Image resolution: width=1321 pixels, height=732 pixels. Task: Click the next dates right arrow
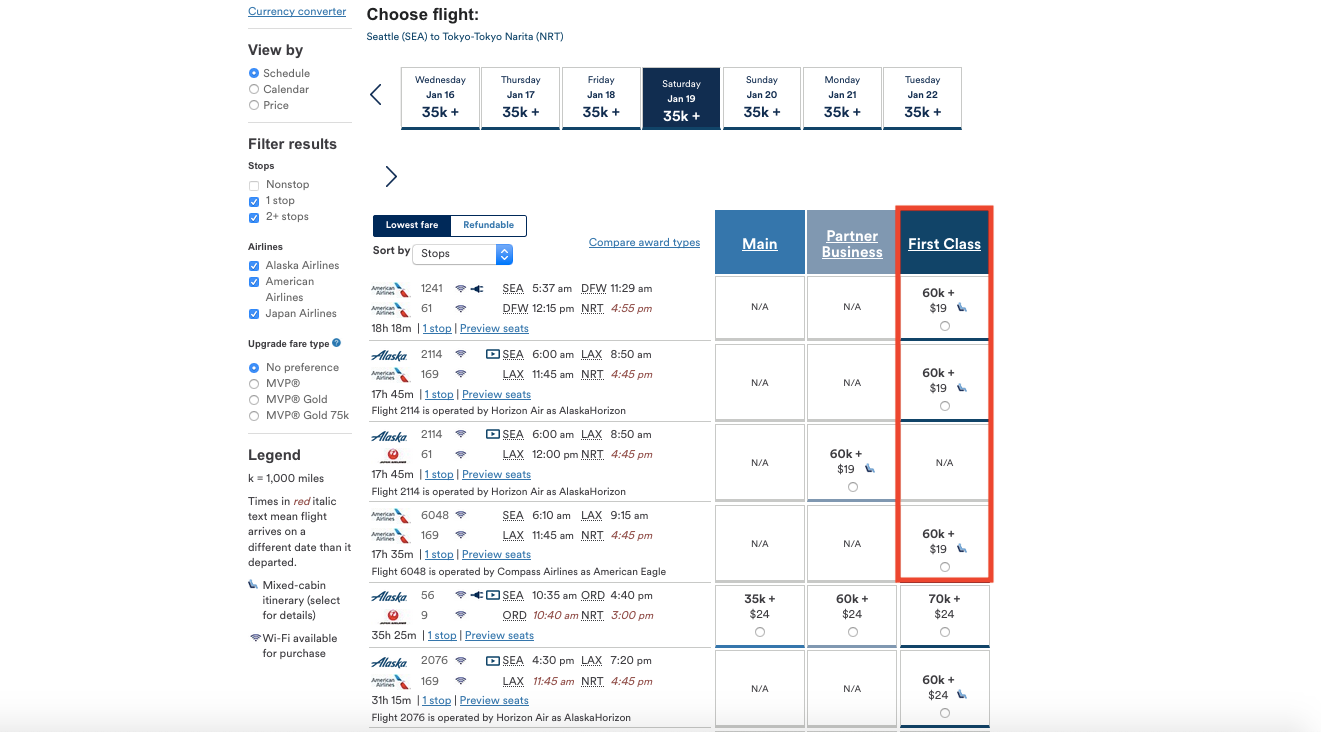(391, 177)
